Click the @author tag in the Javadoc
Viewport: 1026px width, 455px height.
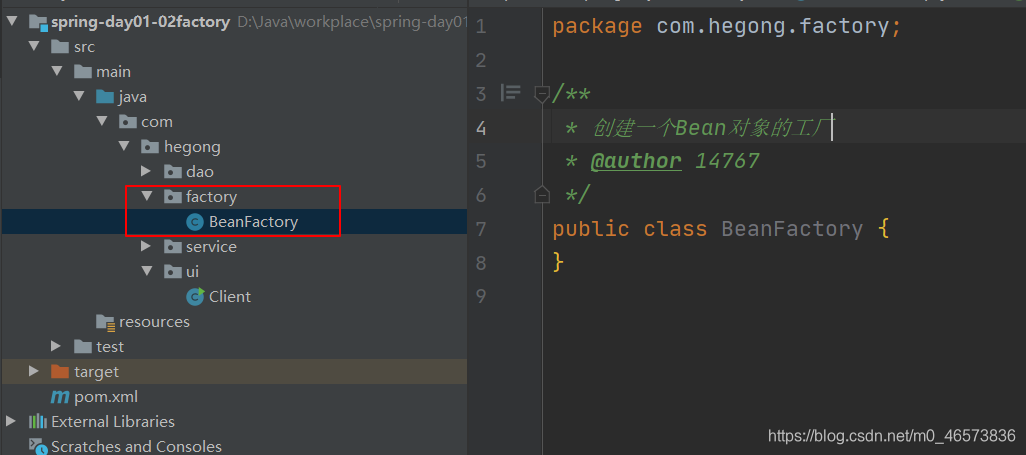[x=636, y=161]
